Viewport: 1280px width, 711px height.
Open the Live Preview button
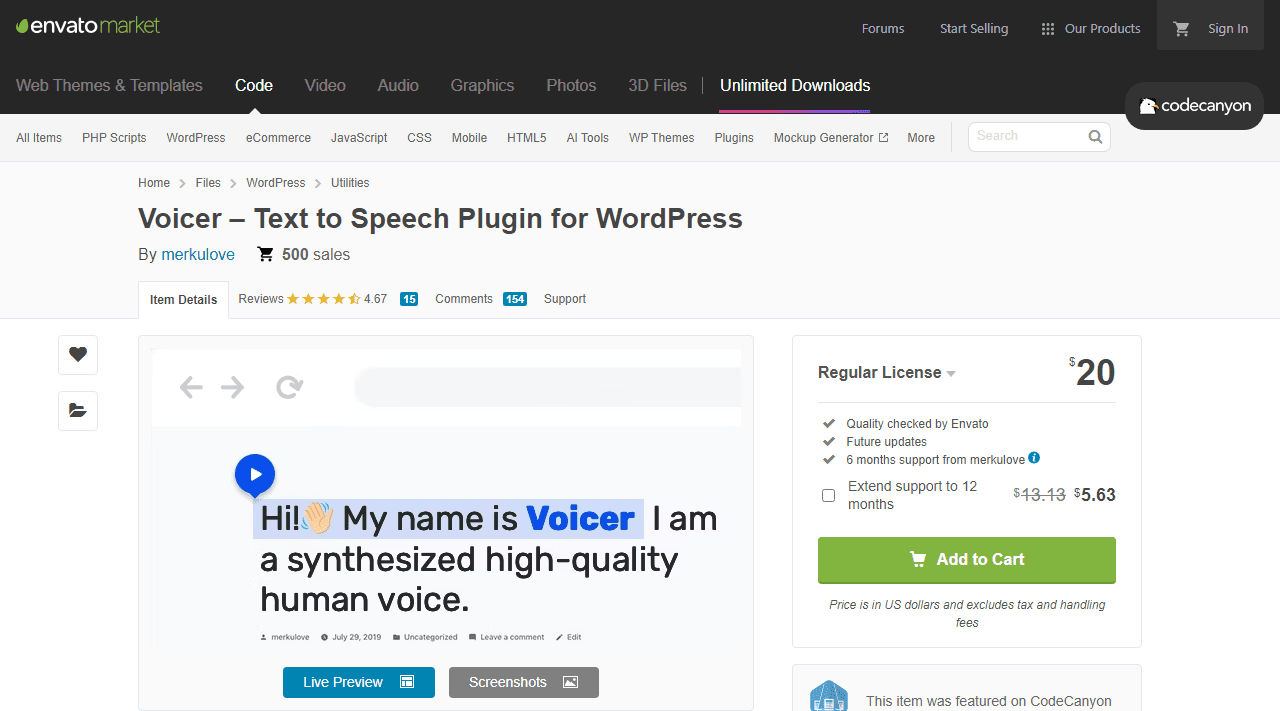point(358,682)
